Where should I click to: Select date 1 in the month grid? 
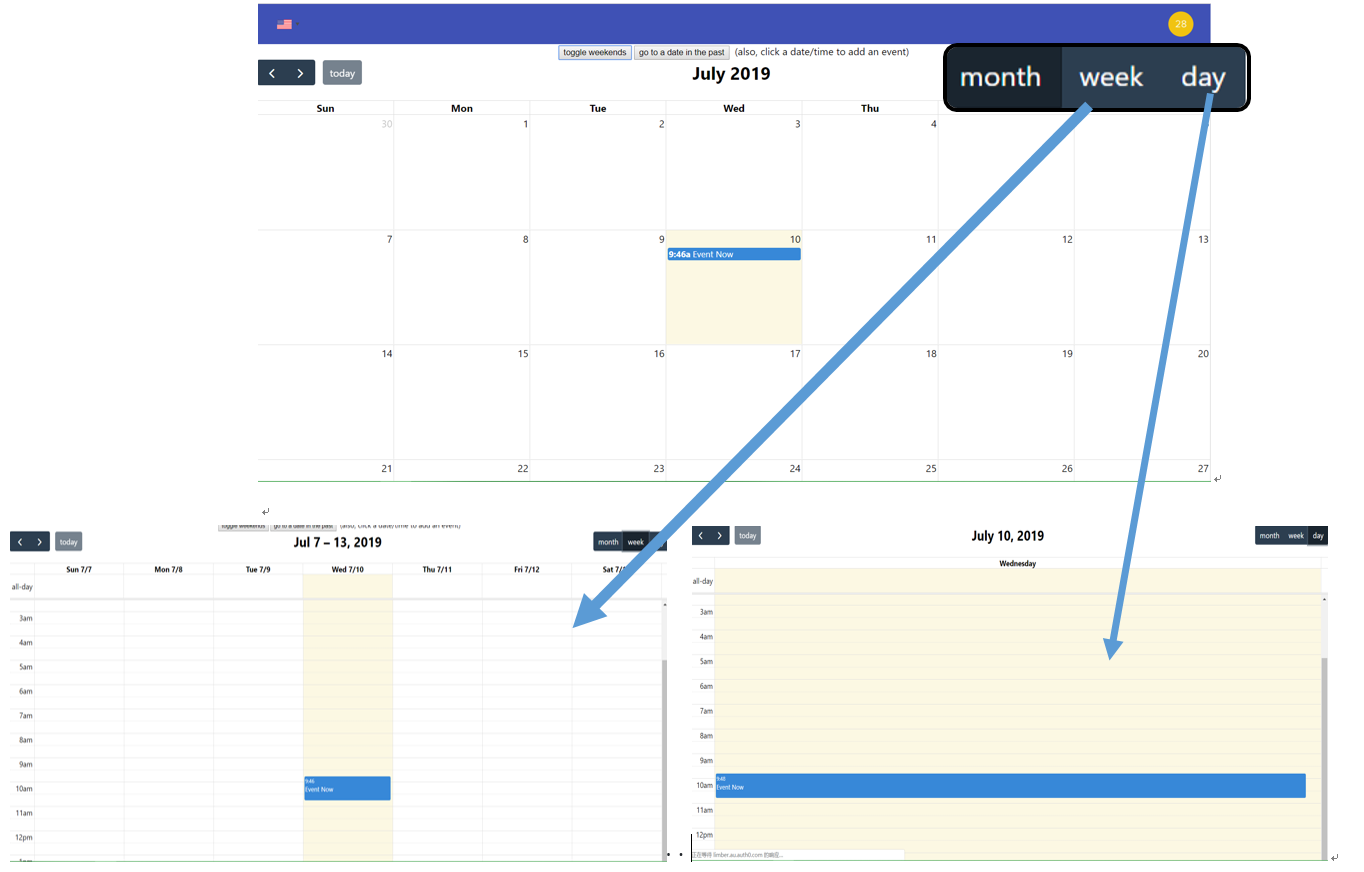pos(525,124)
